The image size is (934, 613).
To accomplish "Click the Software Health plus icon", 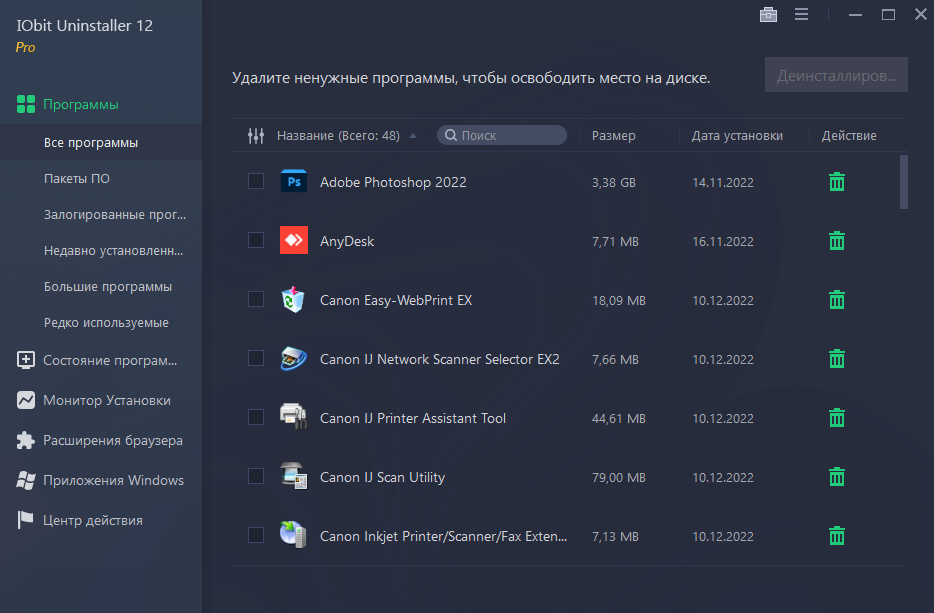I will coord(26,360).
